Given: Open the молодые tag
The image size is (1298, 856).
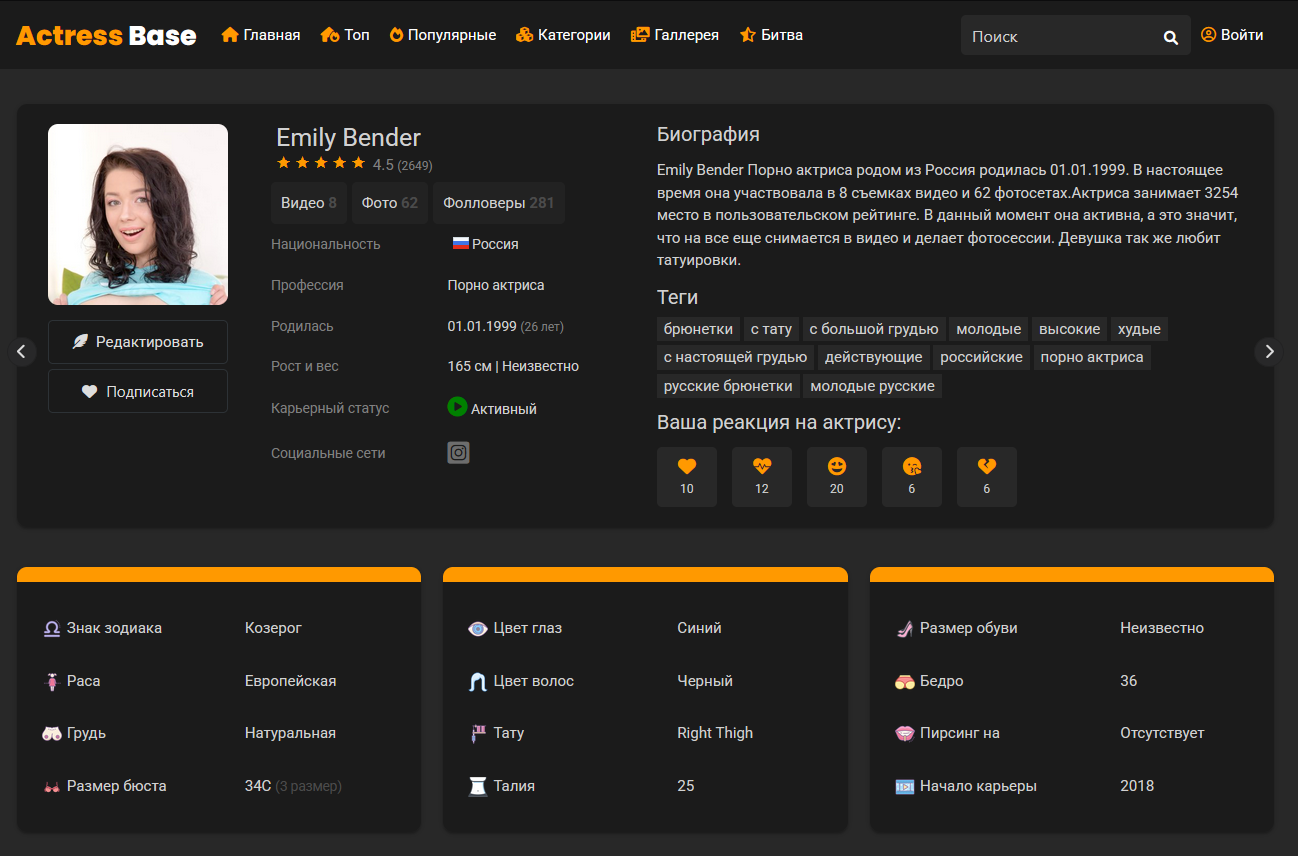Looking at the screenshot, I should click(x=989, y=329).
